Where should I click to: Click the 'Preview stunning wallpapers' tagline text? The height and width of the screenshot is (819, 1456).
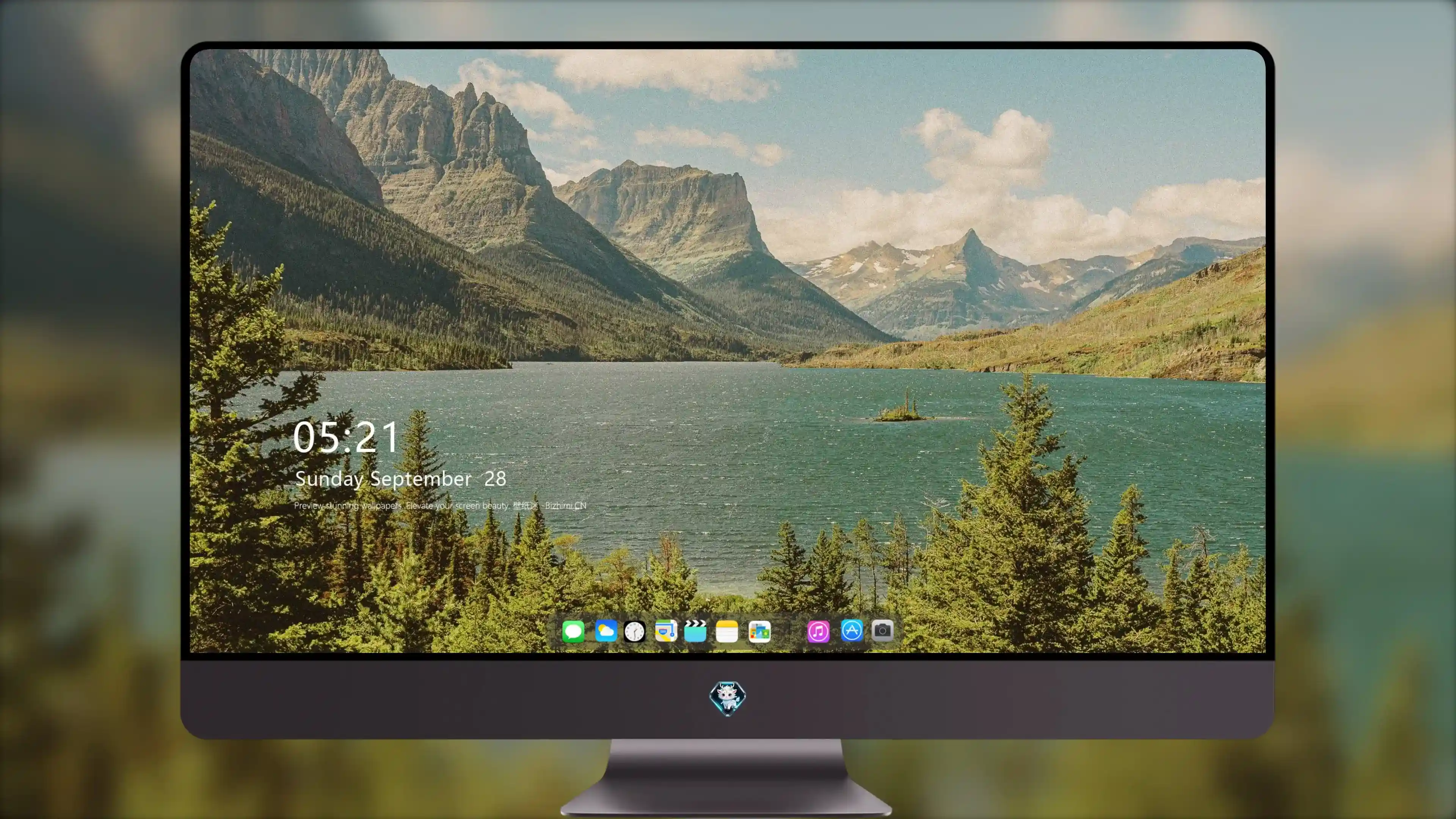pyautogui.click(x=348, y=505)
